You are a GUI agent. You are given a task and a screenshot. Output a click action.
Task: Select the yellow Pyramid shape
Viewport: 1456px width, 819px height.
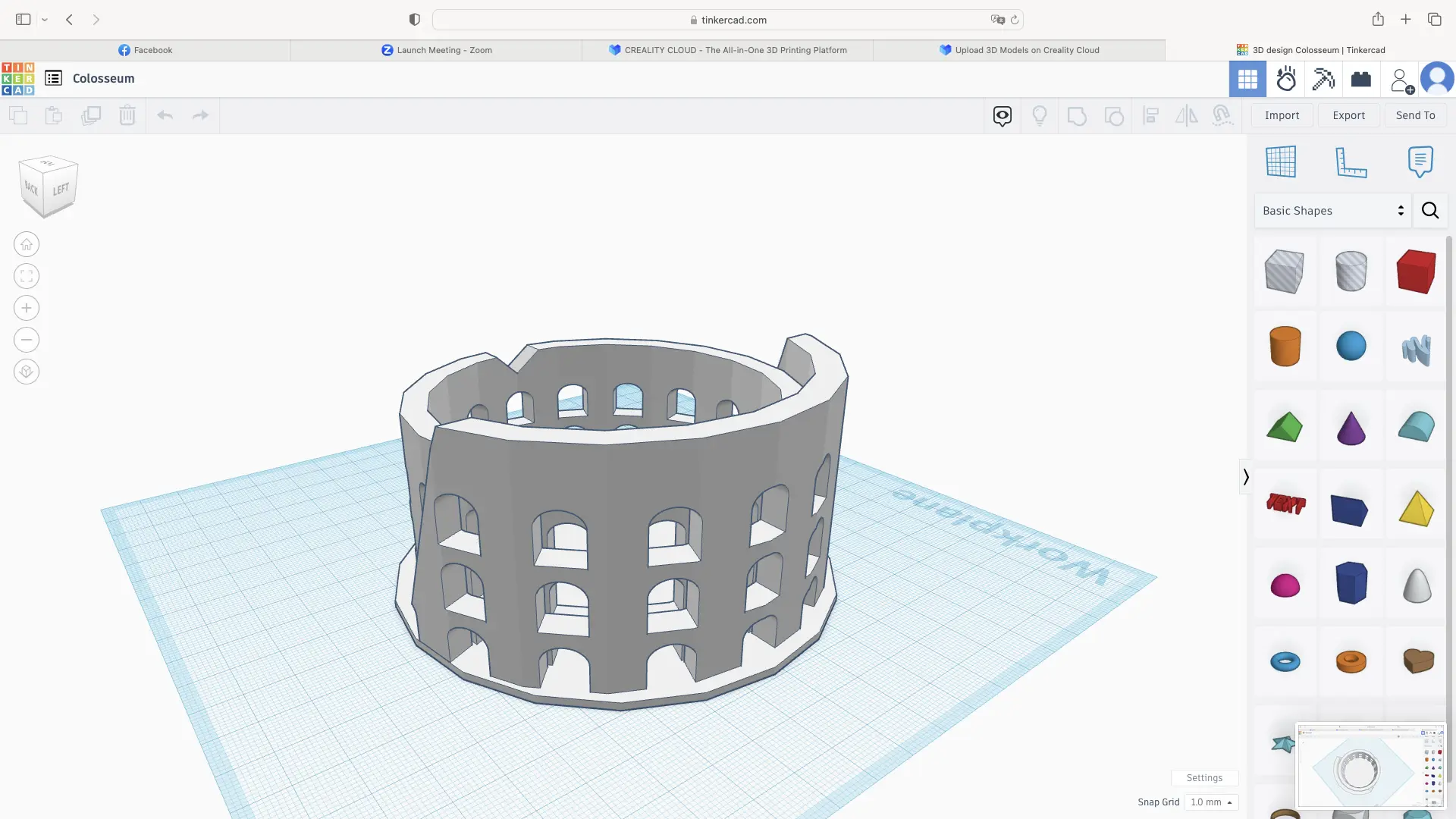(1416, 508)
